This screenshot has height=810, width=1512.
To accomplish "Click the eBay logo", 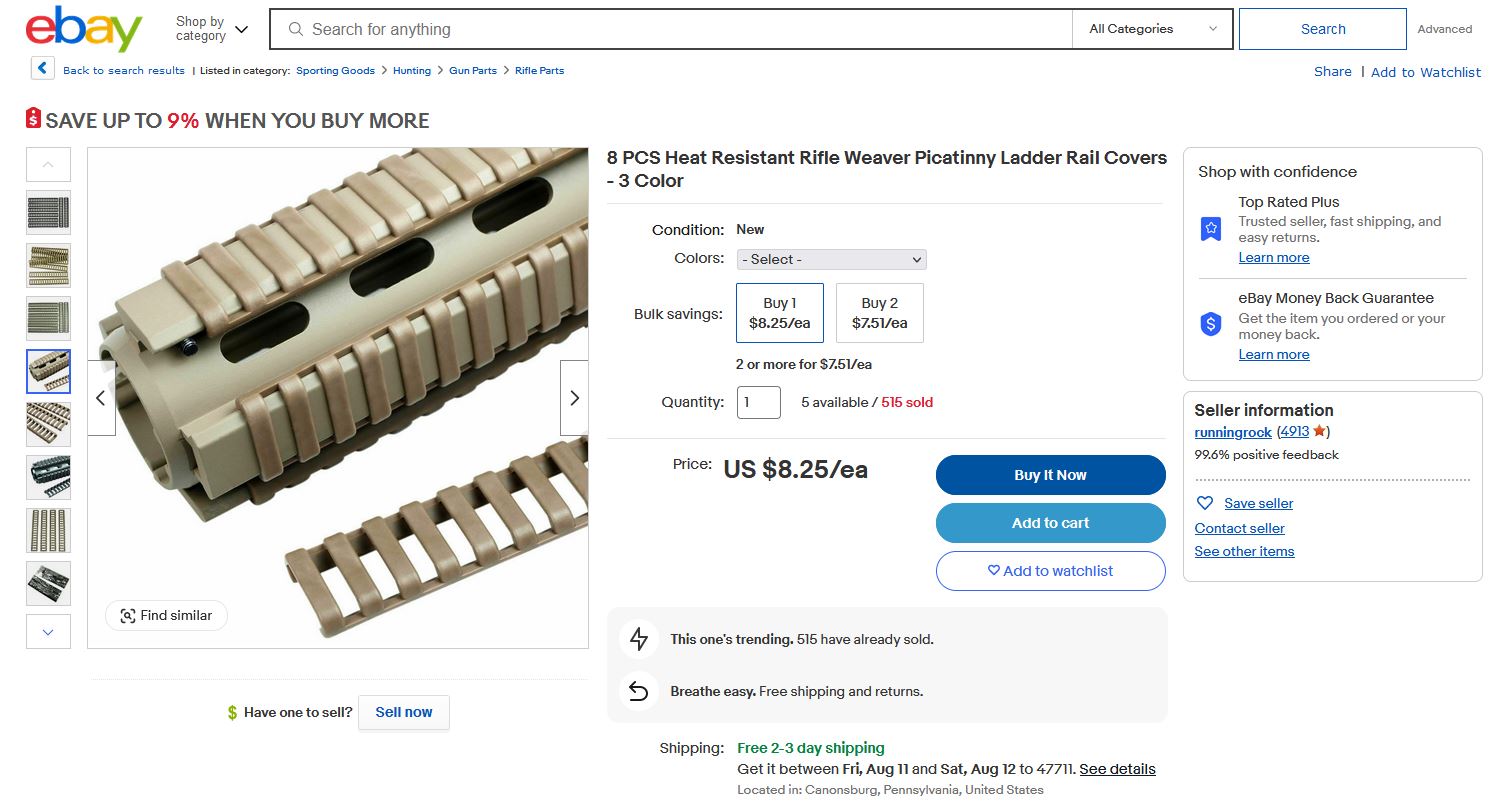I will [x=84, y=29].
